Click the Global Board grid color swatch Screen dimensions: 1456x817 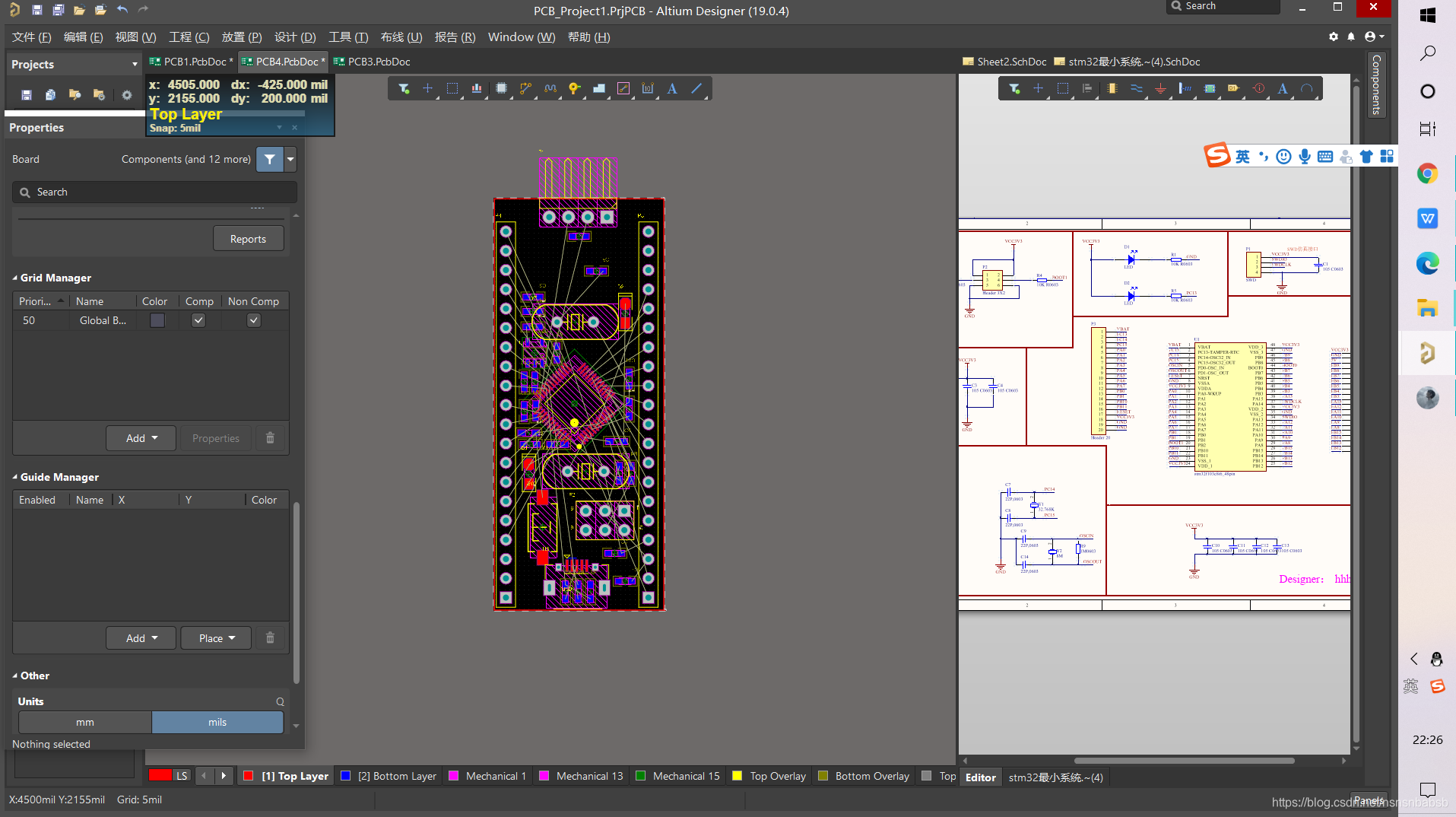pos(157,320)
